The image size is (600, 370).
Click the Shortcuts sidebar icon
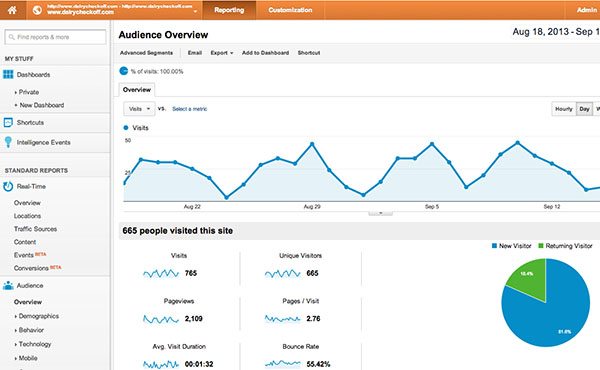click(x=8, y=122)
